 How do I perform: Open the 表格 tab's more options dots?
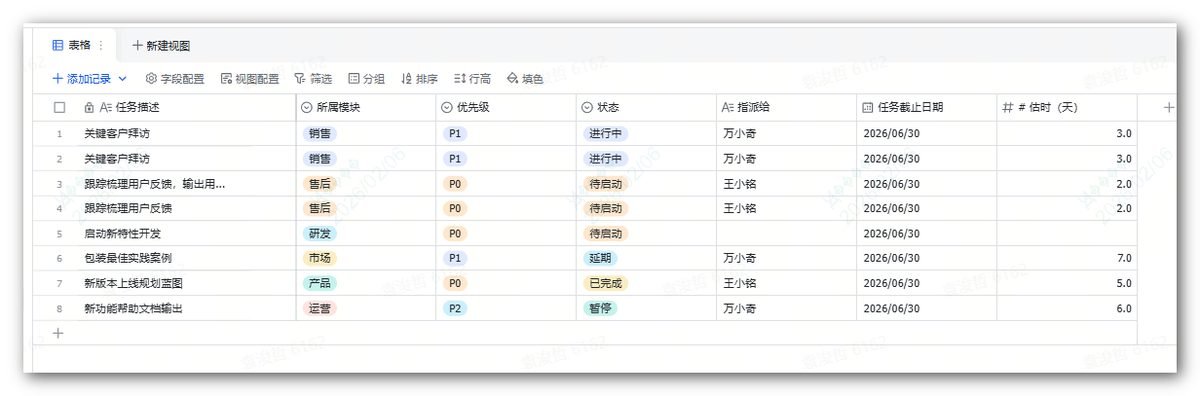click(101, 45)
